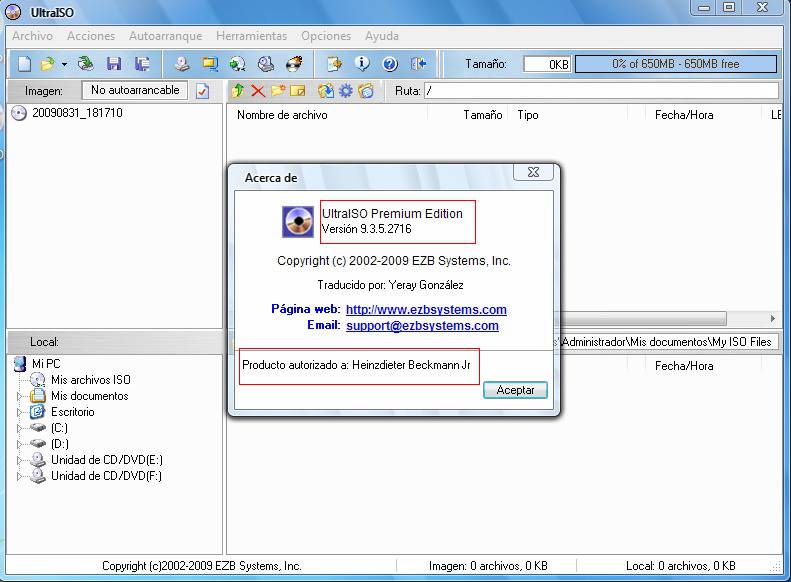791x582 pixels.
Task: Click the UltraISO icon in About dialog
Action: pyautogui.click(x=298, y=222)
